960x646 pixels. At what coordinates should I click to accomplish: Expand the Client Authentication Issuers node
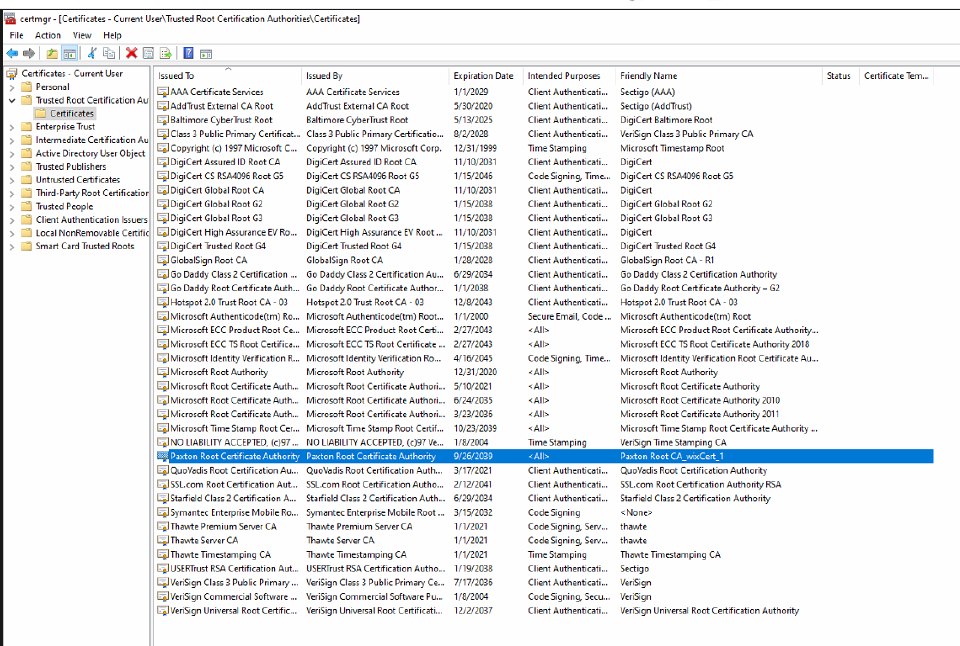tap(12, 220)
